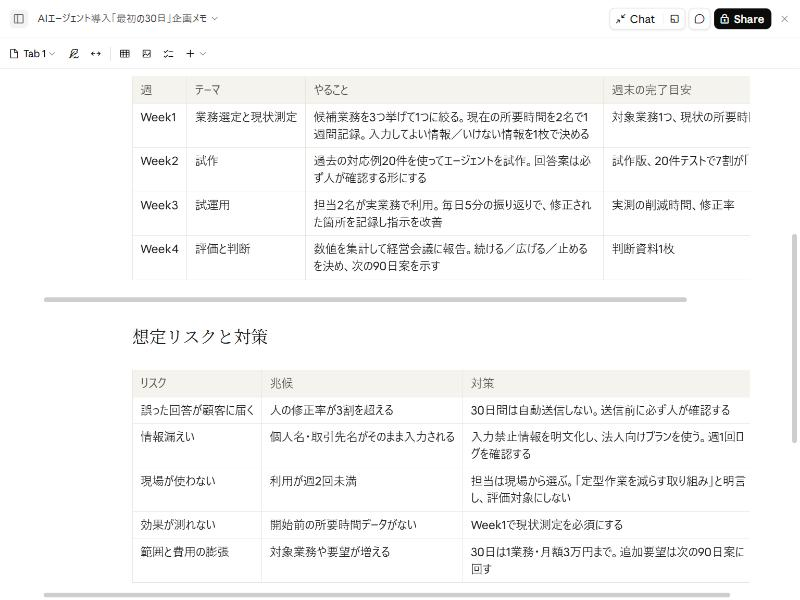Click the Week1 cell '候補業務を3つ挙げて1つに絞る…'
The width and height of the screenshot is (800, 600).
(454, 126)
